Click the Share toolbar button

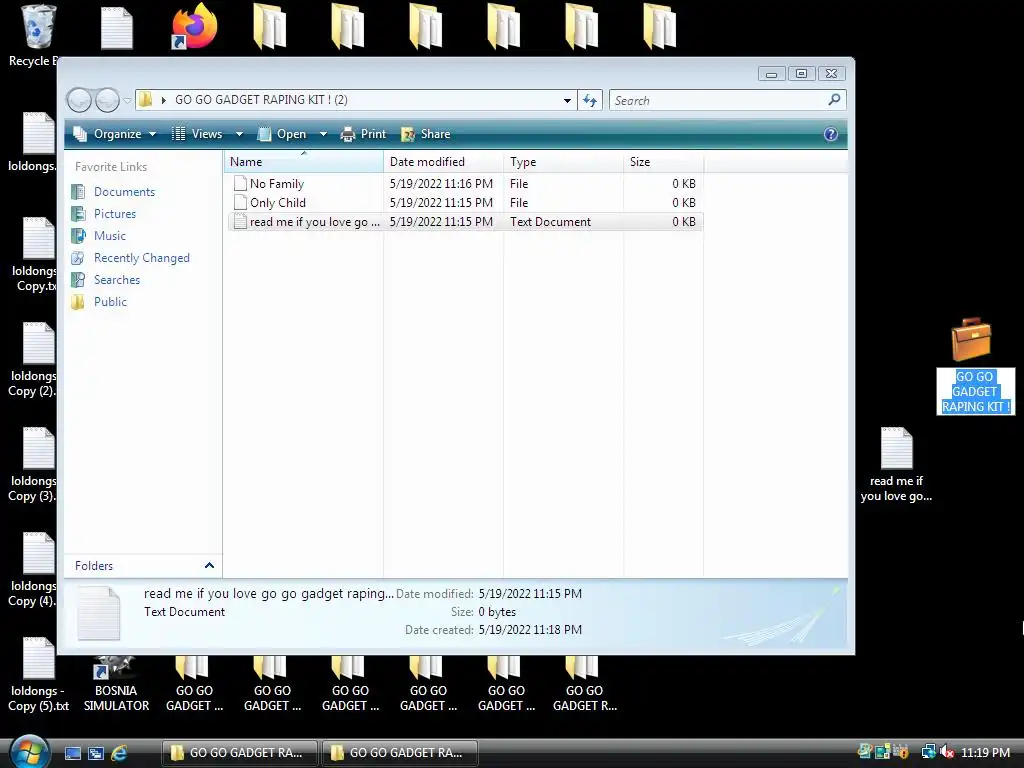pyautogui.click(x=426, y=134)
